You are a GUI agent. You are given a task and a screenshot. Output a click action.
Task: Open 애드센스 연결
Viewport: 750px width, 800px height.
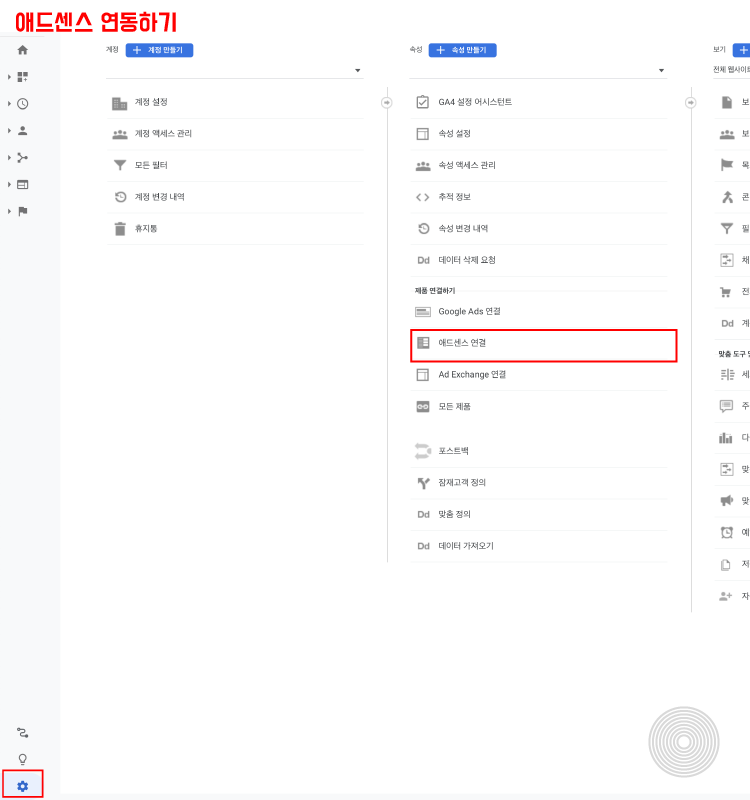pyautogui.click(x=538, y=343)
